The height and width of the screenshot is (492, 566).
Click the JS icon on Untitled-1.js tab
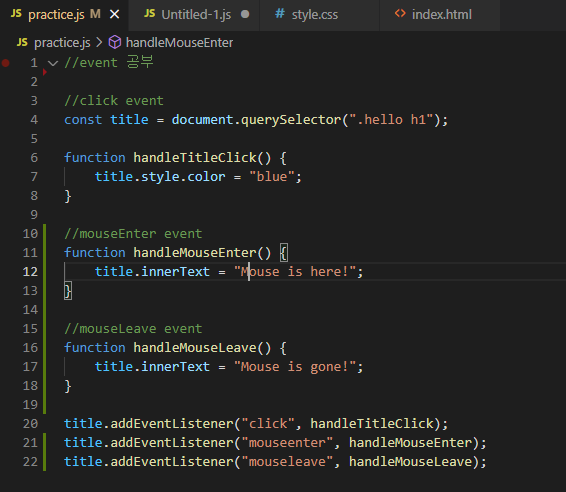149,14
